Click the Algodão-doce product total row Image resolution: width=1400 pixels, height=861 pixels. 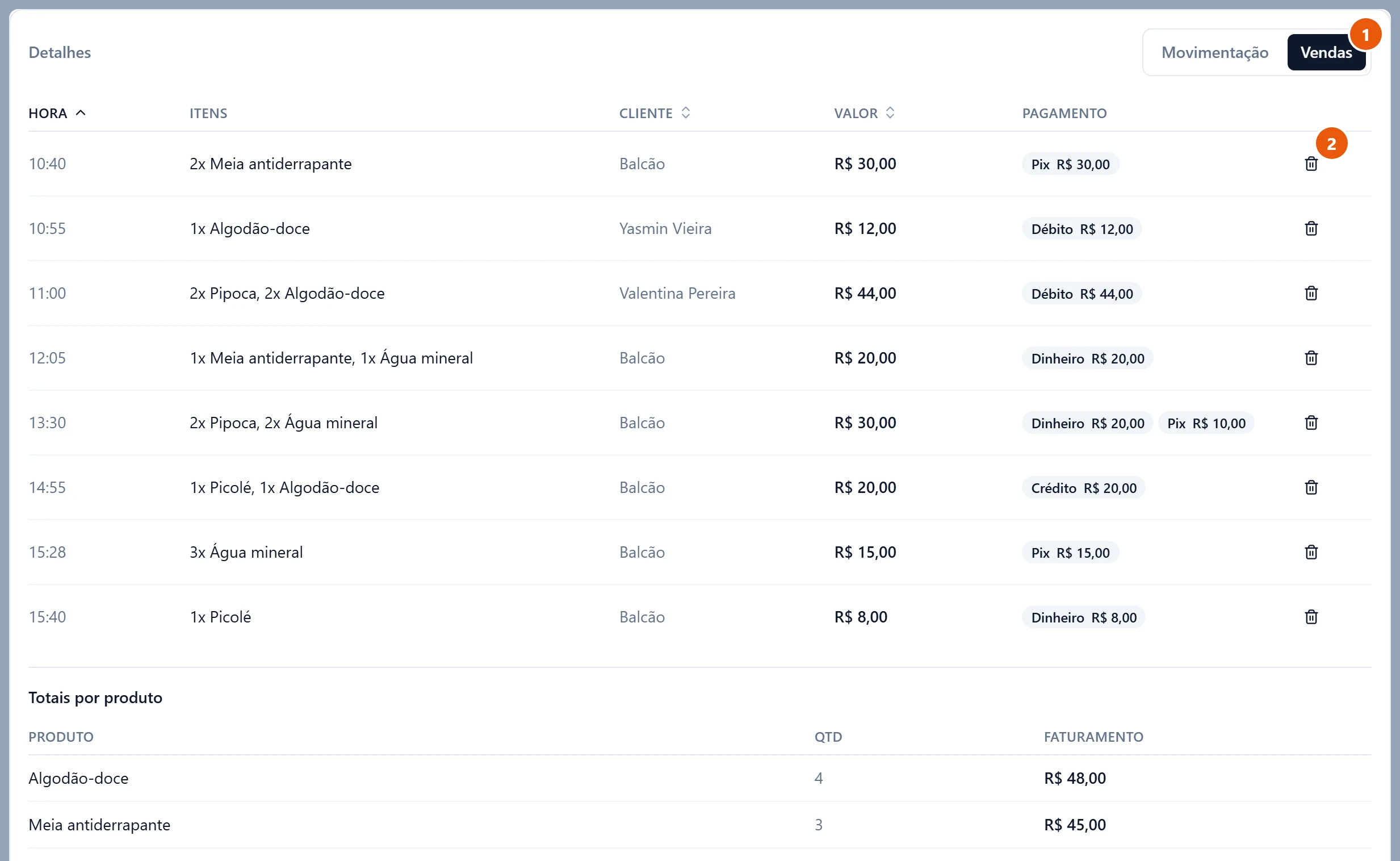pos(699,779)
